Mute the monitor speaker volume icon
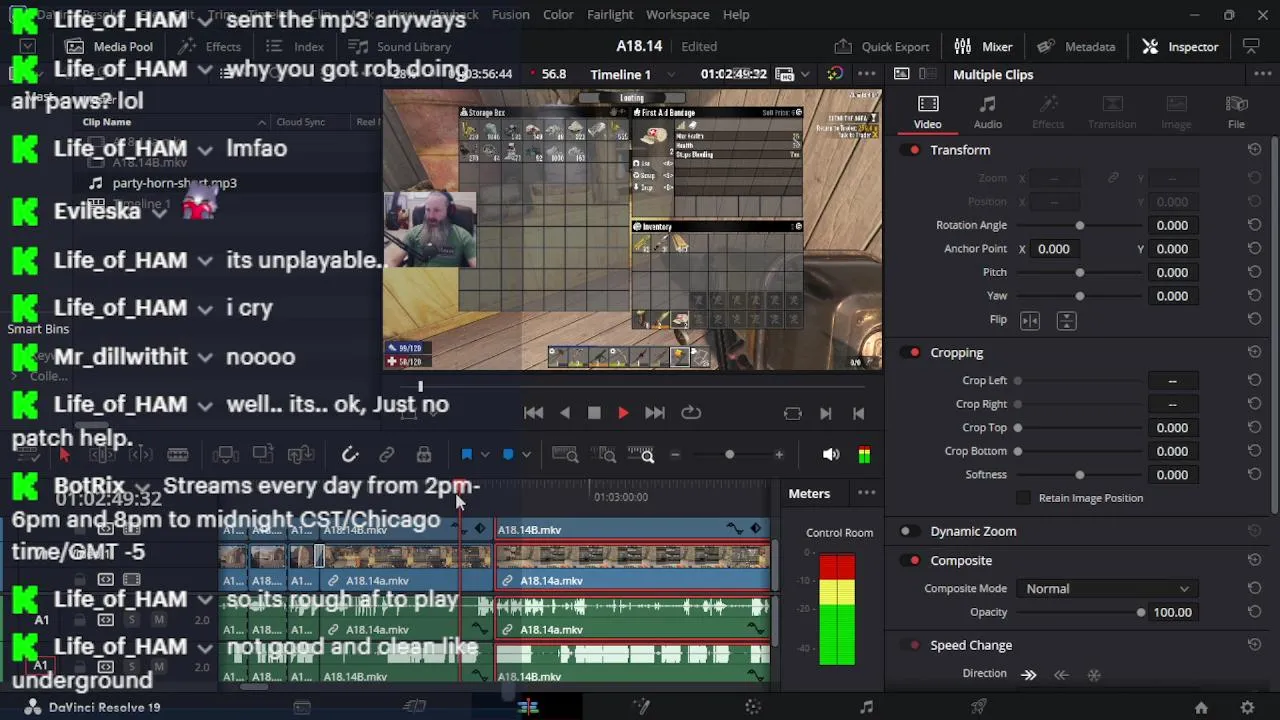This screenshot has width=1280, height=720. 831,455
